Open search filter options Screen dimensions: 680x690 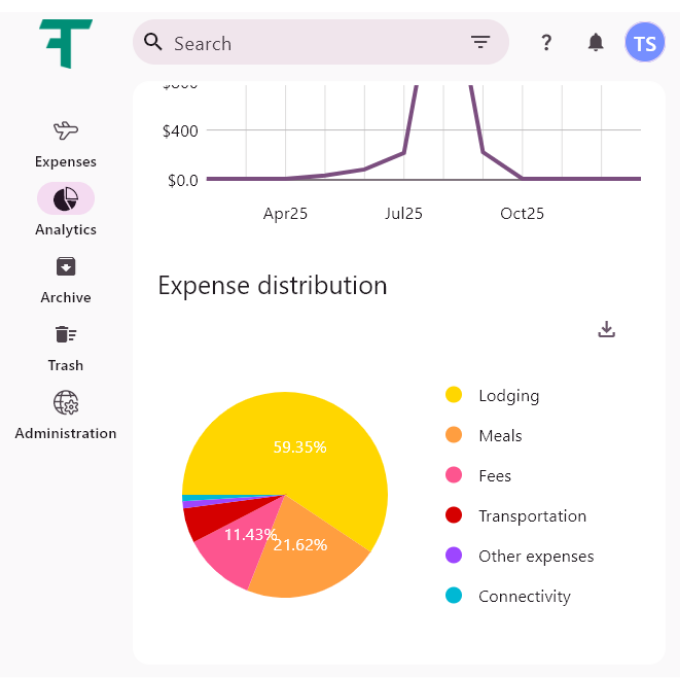click(481, 42)
